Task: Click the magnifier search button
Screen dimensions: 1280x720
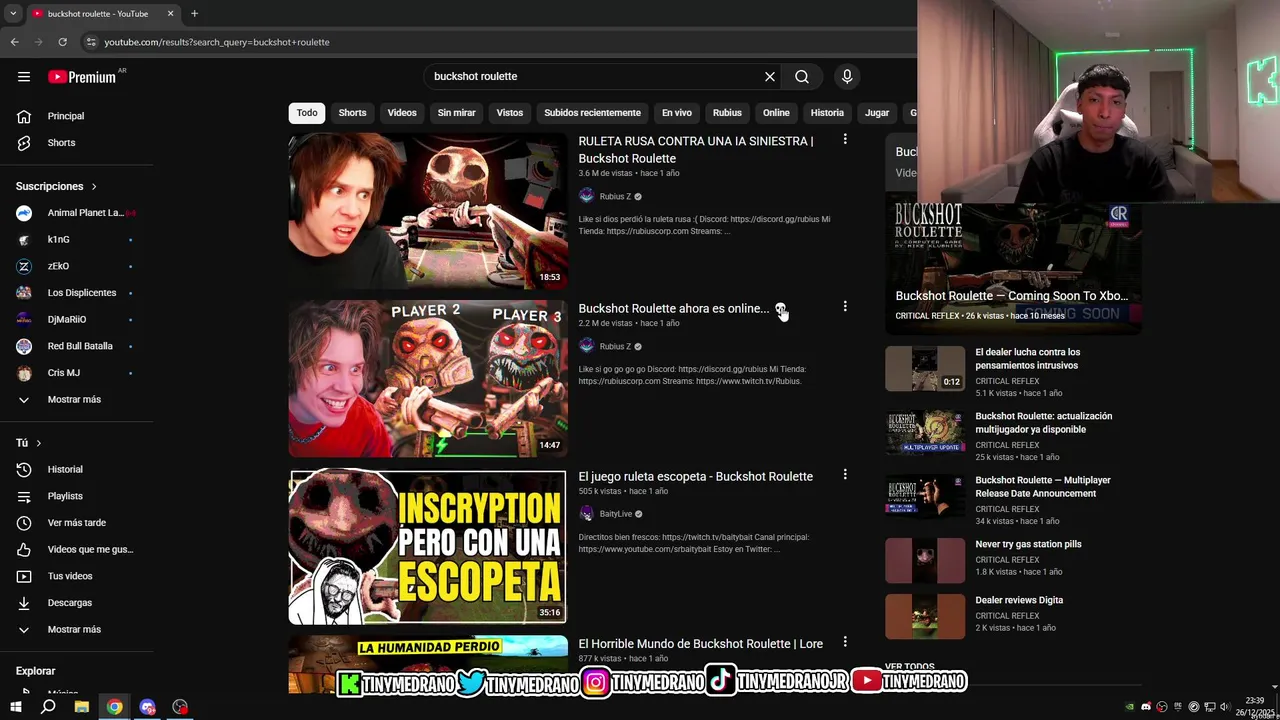Action: [x=802, y=77]
